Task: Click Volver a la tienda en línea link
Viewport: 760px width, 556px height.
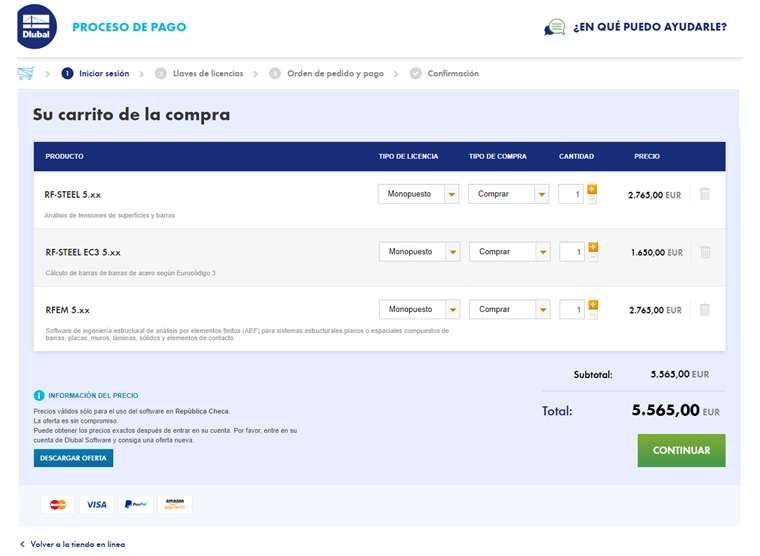Action: [78, 544]
